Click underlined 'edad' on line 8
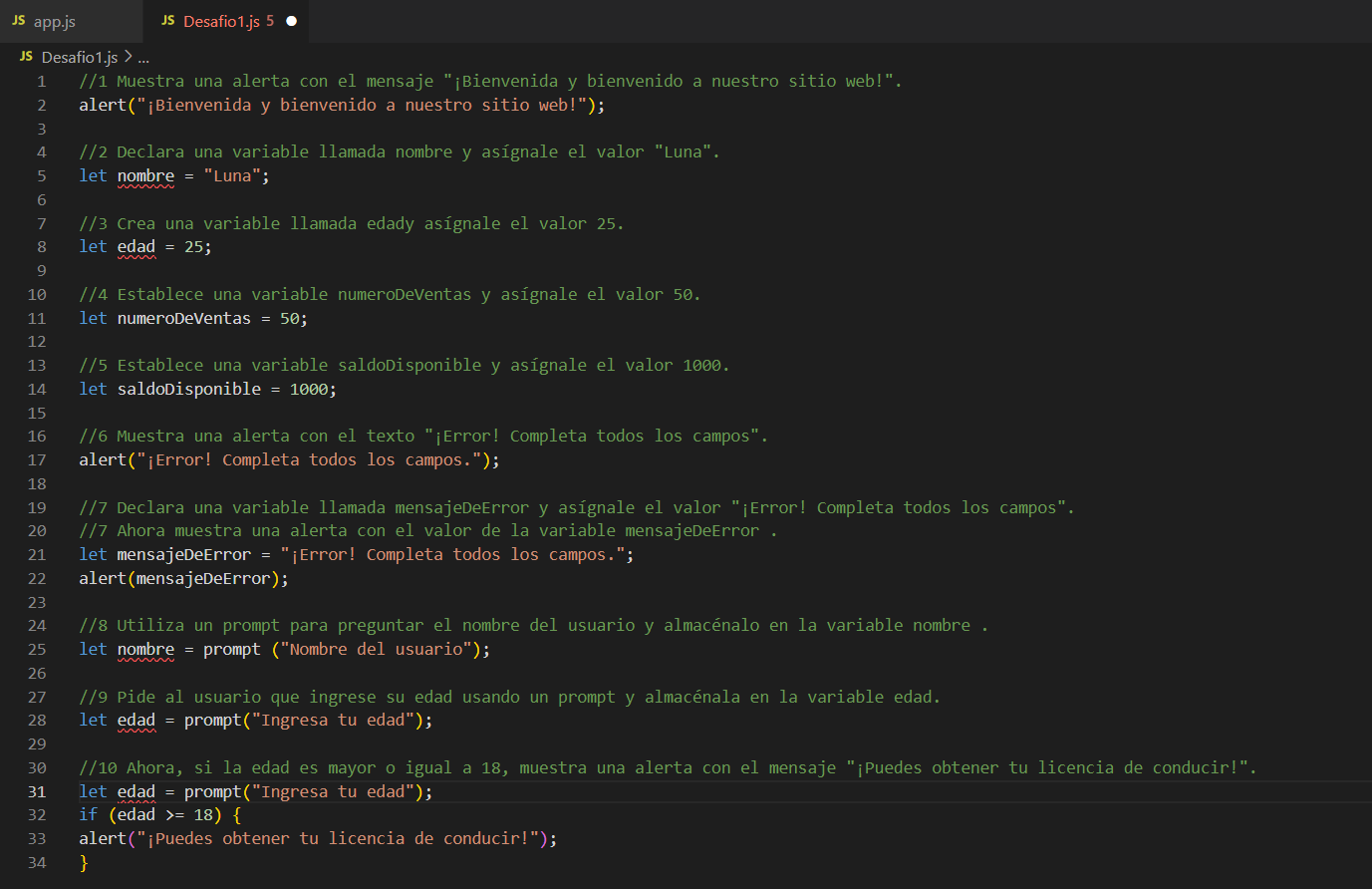 (137, 247)
